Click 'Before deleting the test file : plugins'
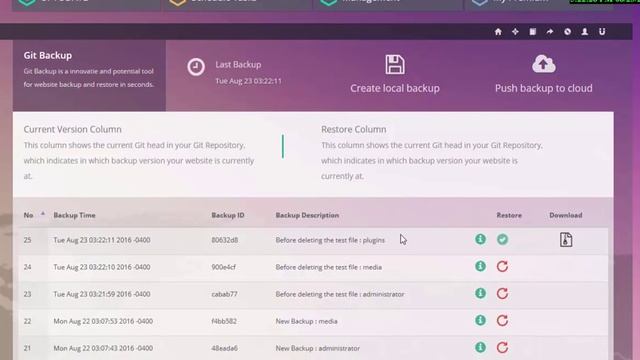Image resolution: width=640 pixels, height=360 pixels. pyautogui.click(x=330, y=240)
